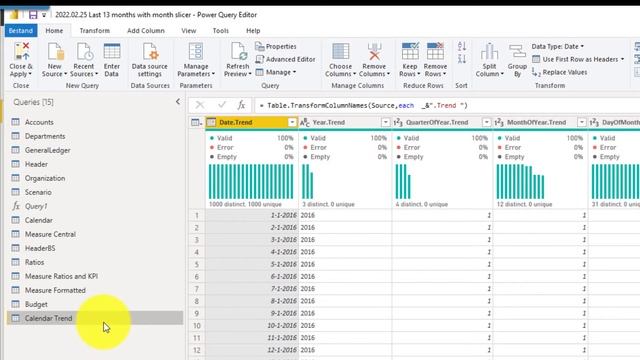Click the Remove Columns icon
This screenshot has height=360, width=640.
point(374,52)
